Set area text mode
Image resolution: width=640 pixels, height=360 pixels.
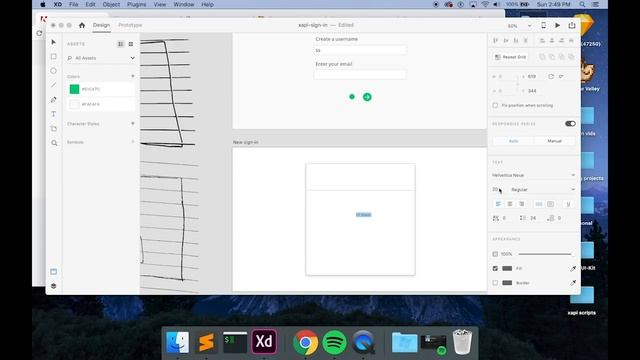pyautogui.click(x=550, y=204)
